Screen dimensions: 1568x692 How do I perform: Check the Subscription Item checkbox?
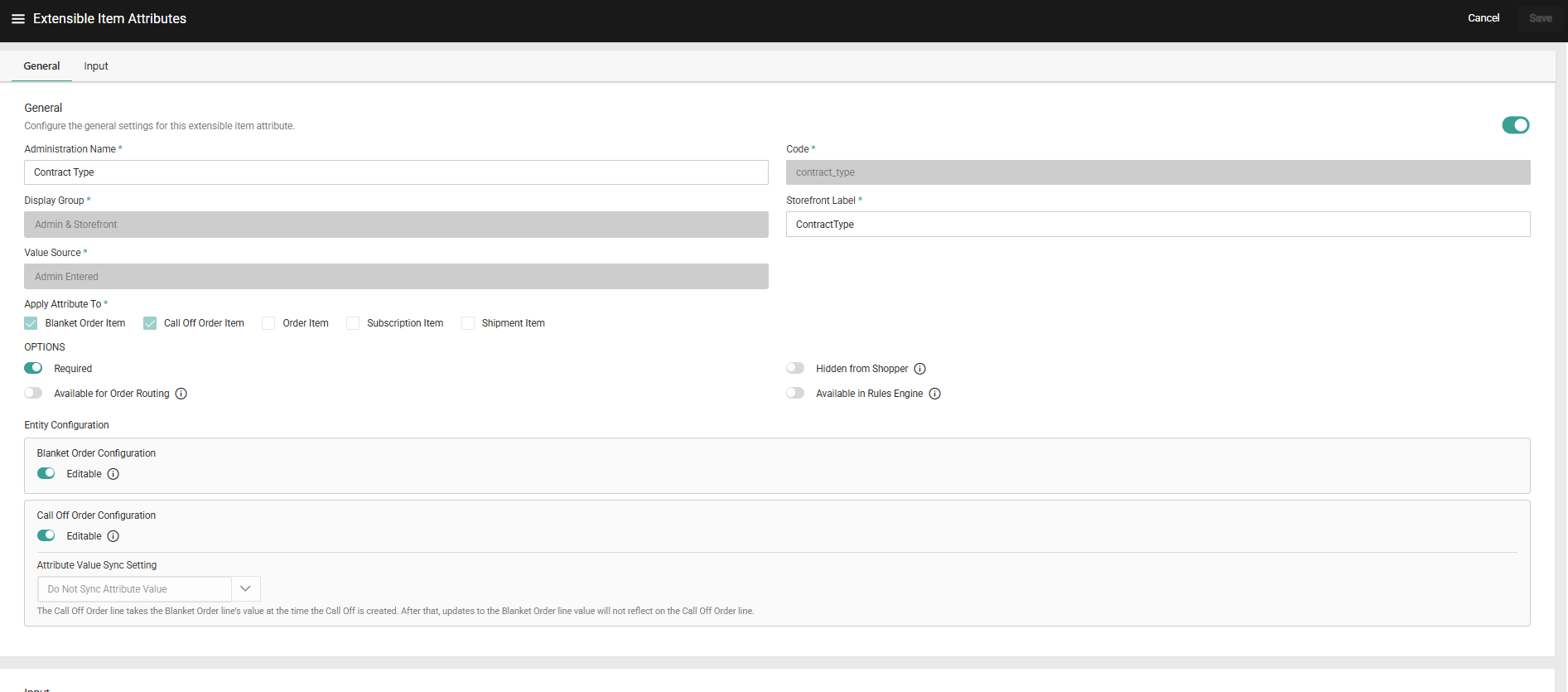point(353,323)
